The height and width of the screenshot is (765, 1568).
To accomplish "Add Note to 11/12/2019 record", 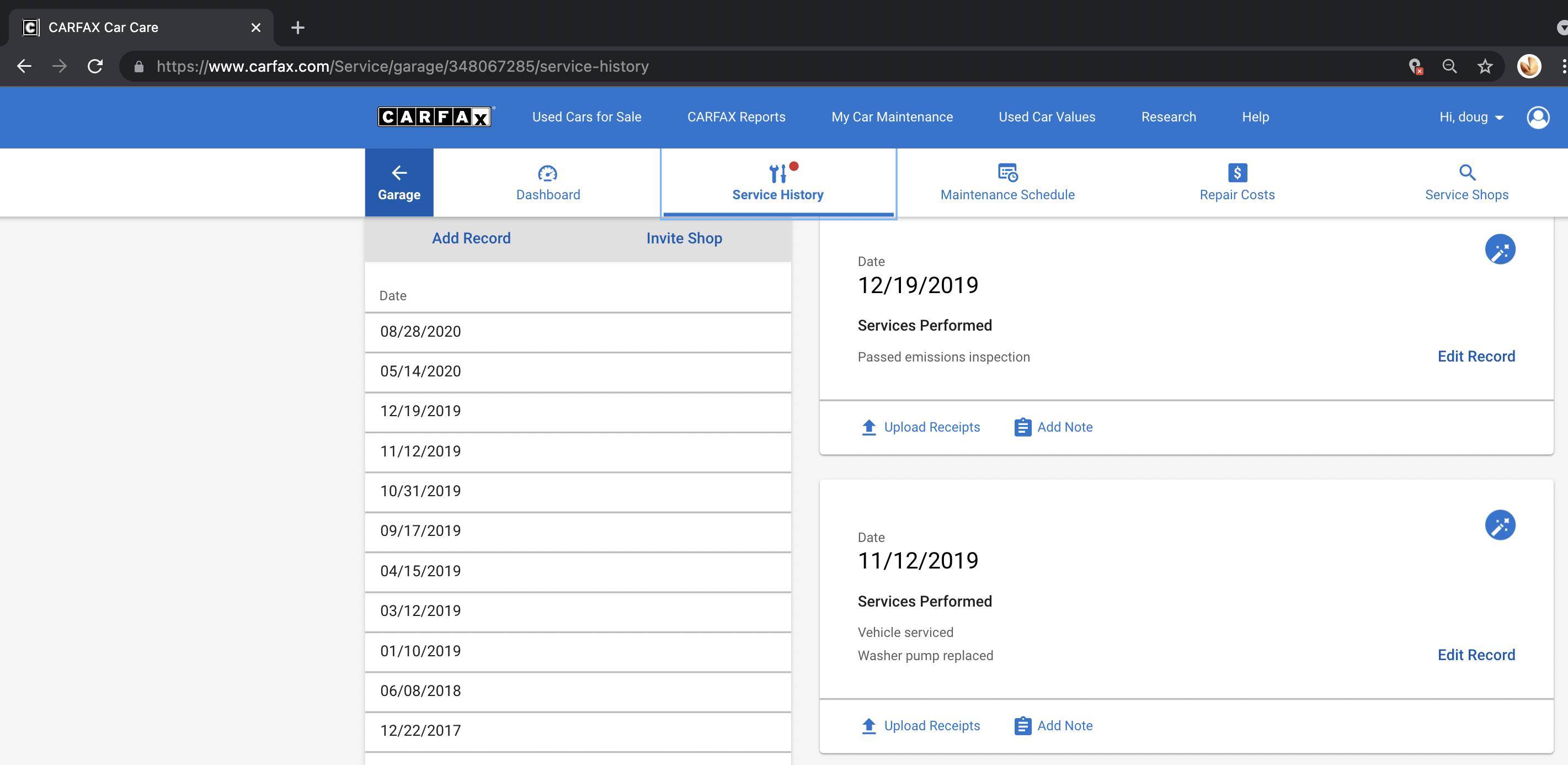I will 1054,725.
